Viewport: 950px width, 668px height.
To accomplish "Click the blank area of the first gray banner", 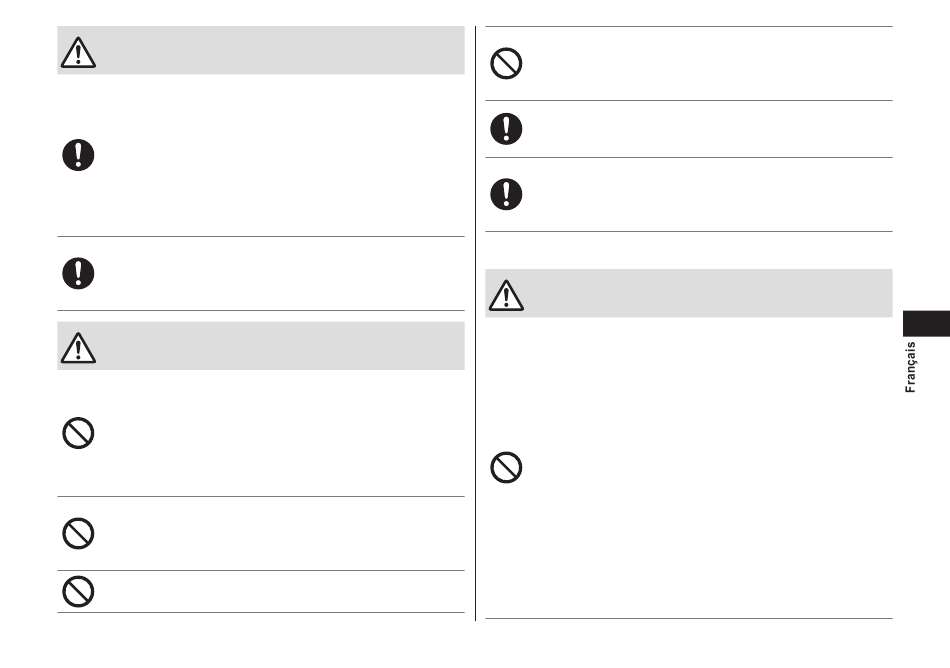I will click(280, 50).
